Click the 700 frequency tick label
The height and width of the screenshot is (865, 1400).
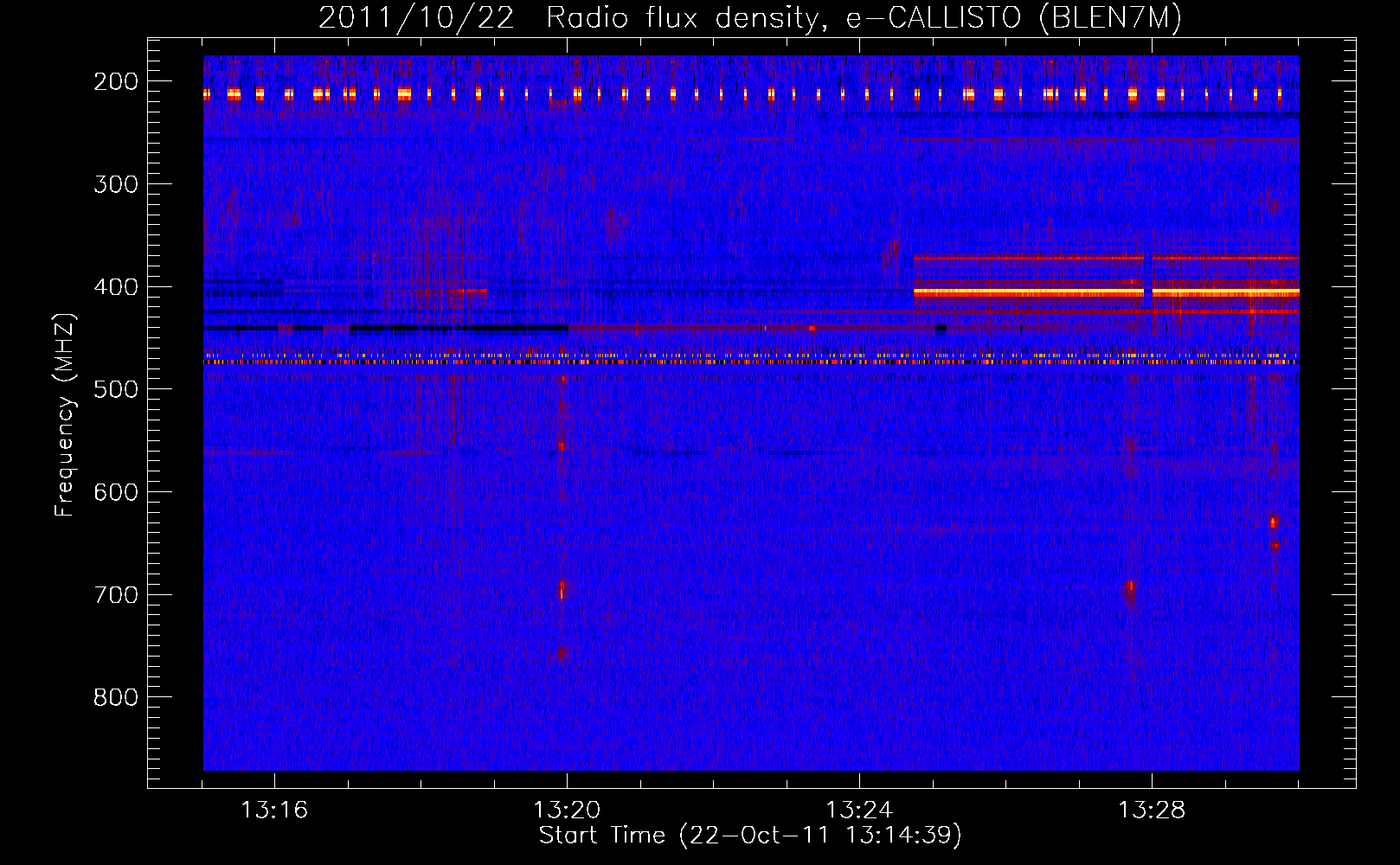click(116, 595)
